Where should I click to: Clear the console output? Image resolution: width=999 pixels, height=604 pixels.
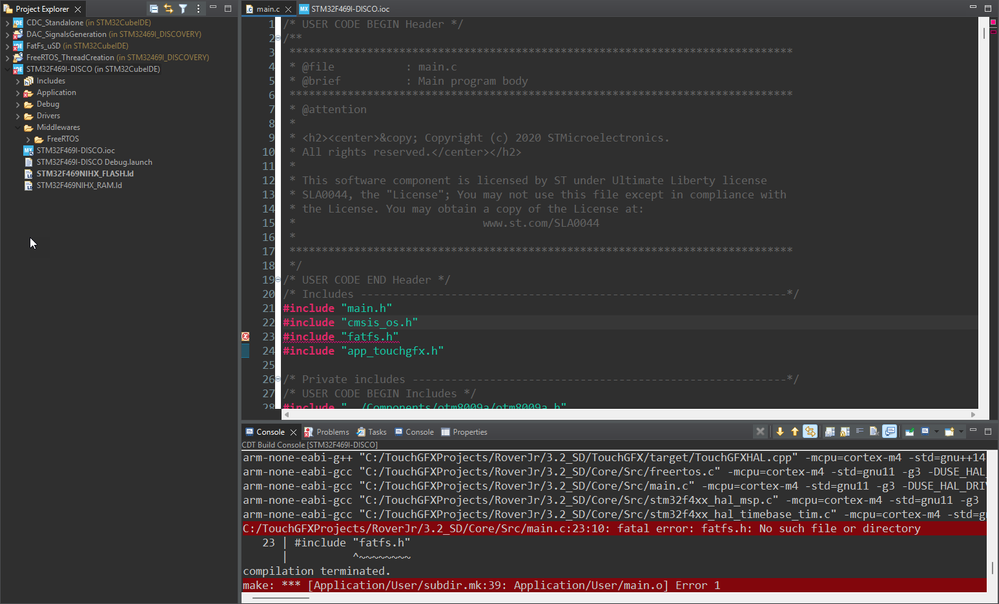click(874, 431)
